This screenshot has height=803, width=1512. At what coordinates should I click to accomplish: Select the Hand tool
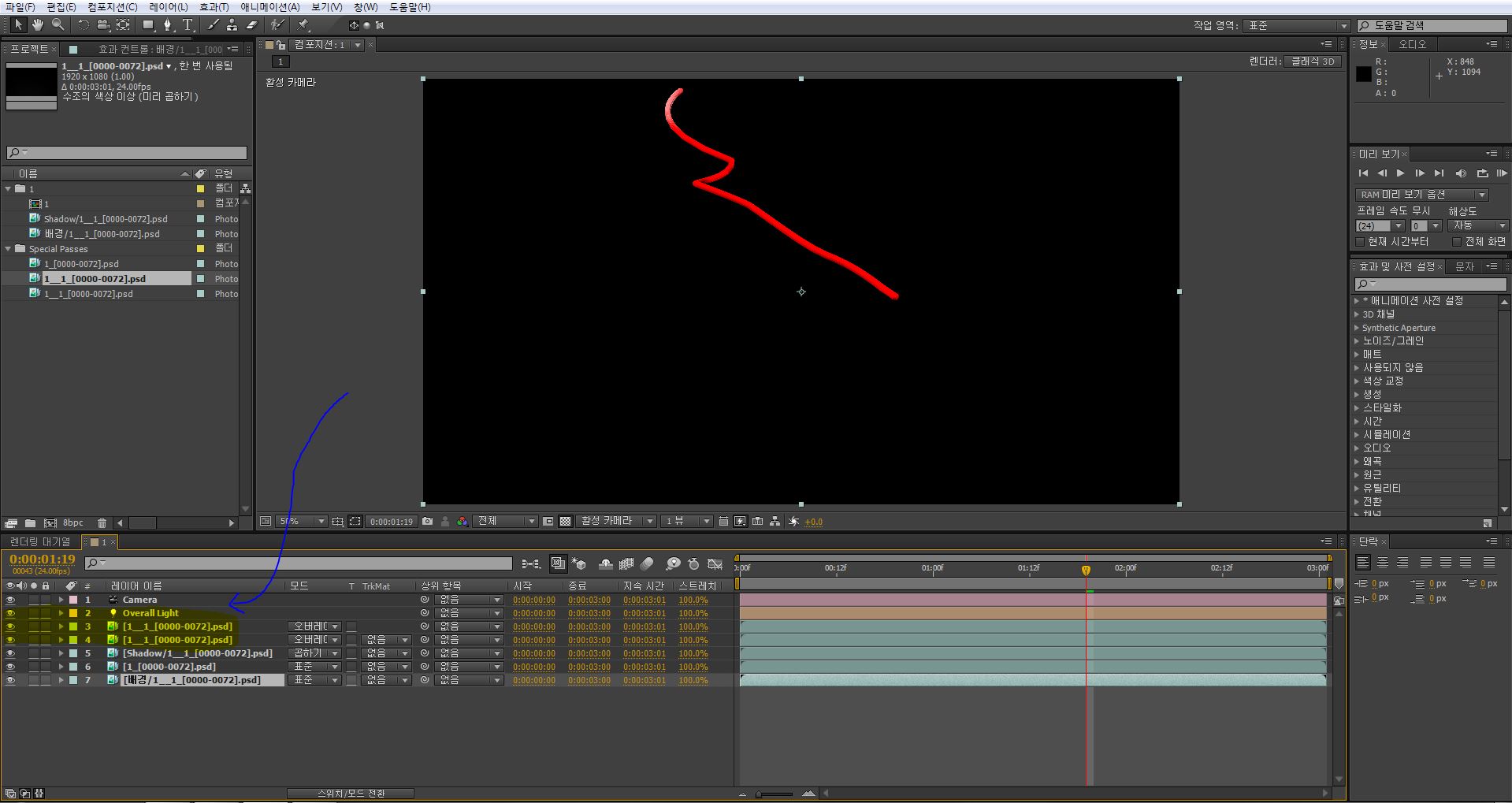click(x=38, y=25)
